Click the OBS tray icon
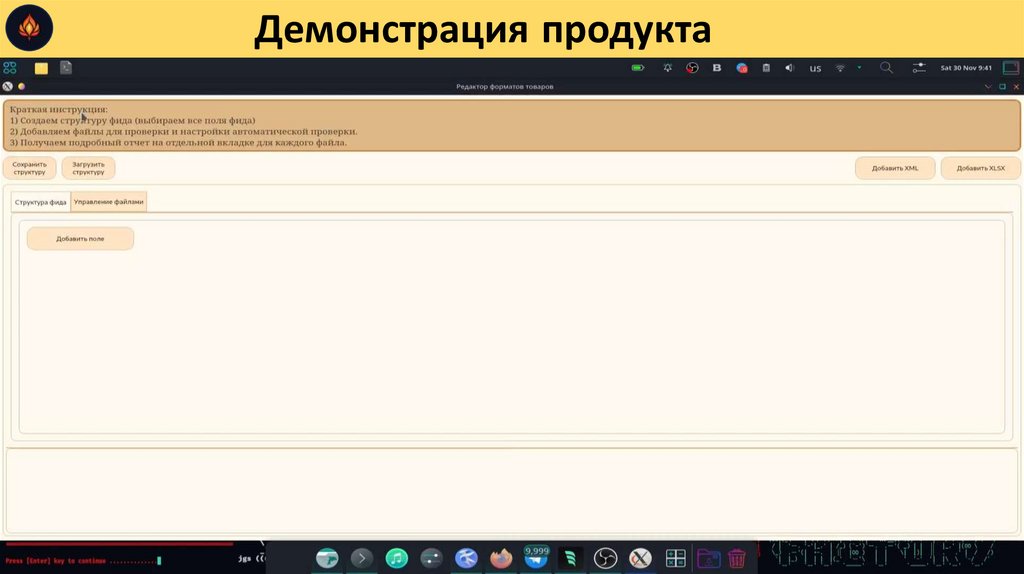 point(692,68)
